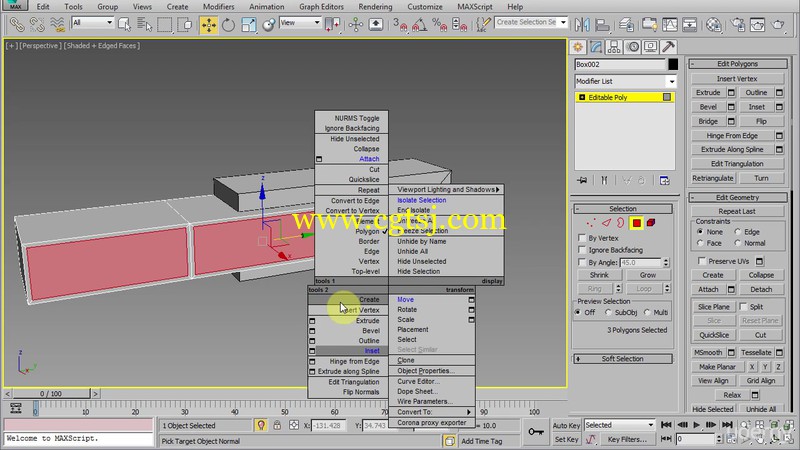Enable the Ignore Backfacing checkbox
The width and height of the screenshot is (800, 450).
click(582, 250)
